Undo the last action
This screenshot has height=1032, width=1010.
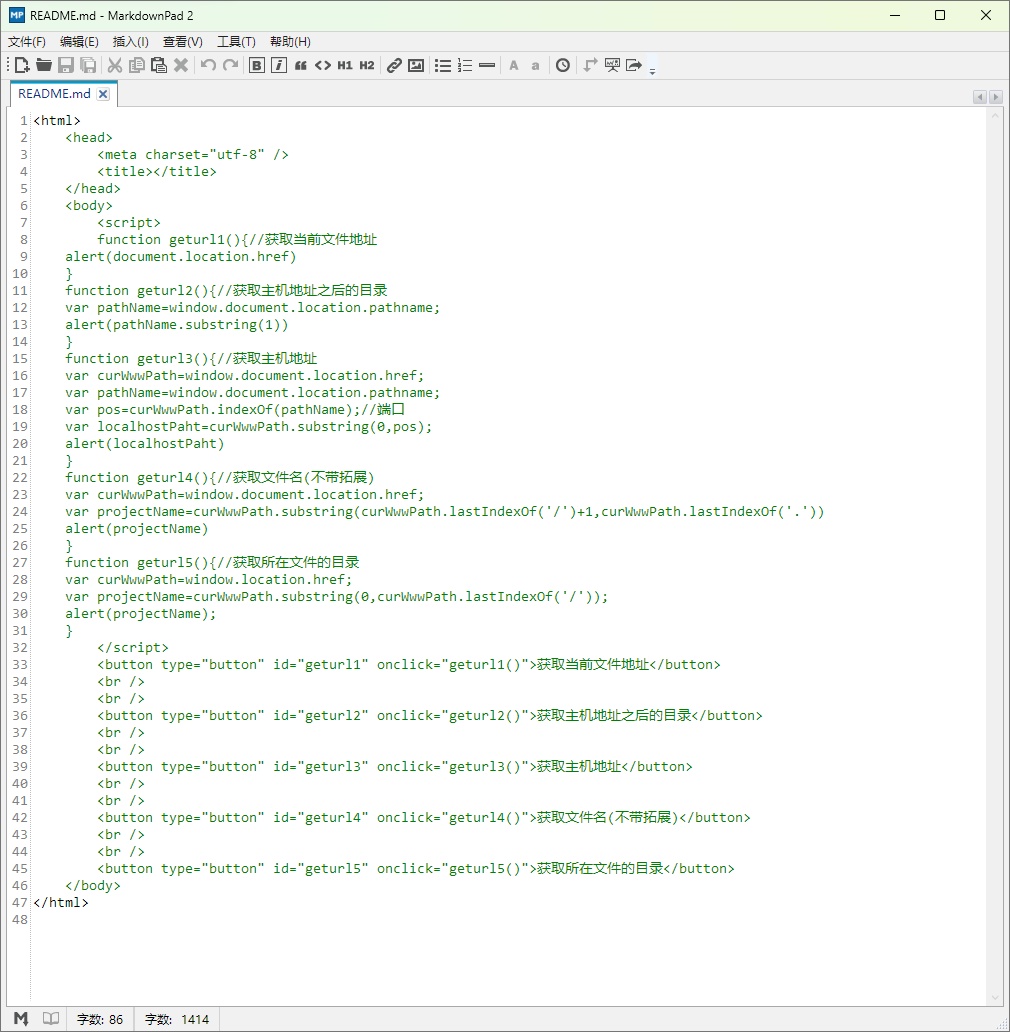[209, 65]
